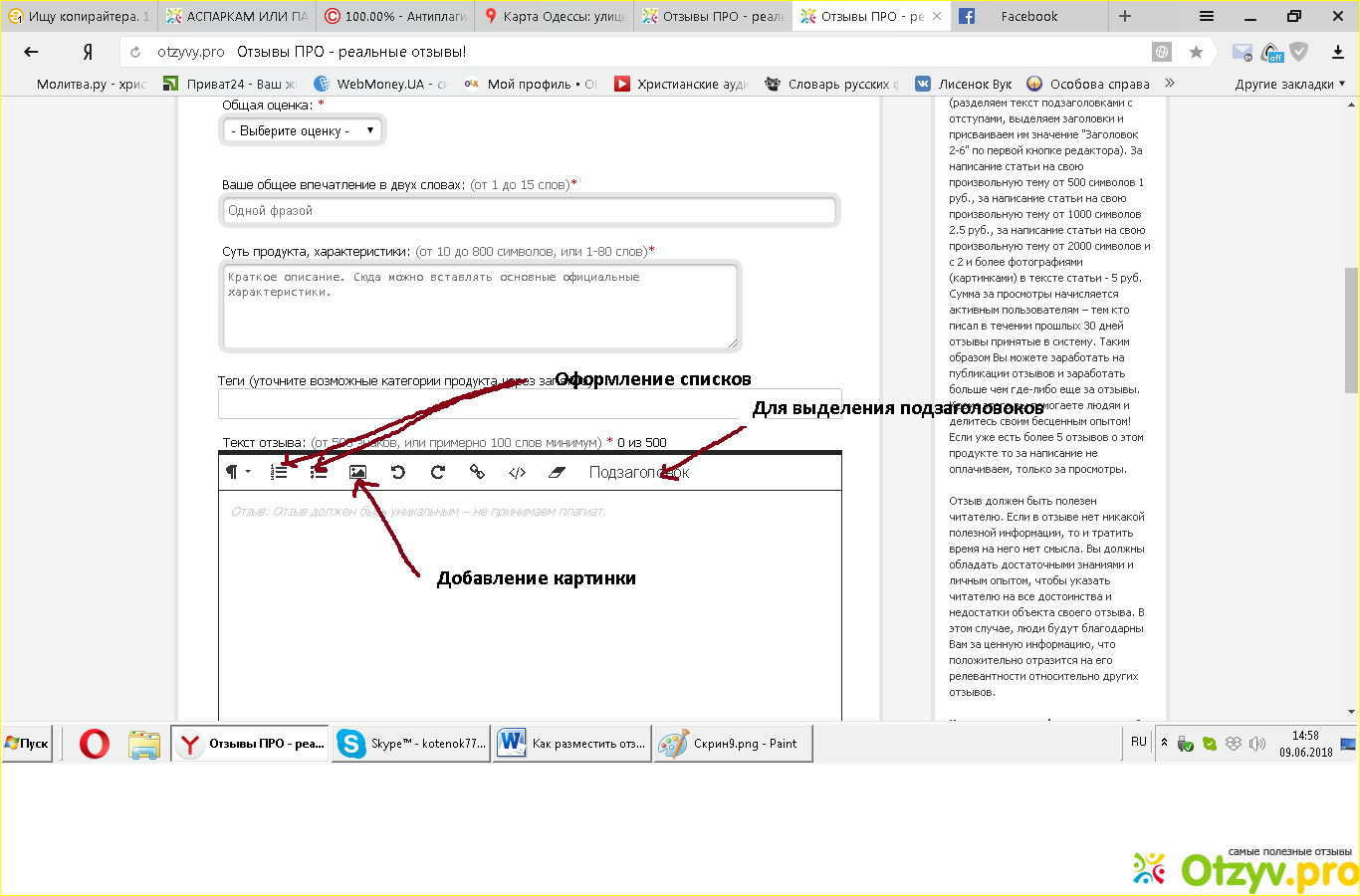Image resolution: width=1360 pixels, height=896 pixels.
Task: Bookmark the page with the star icon
Action: (1196, 52)
